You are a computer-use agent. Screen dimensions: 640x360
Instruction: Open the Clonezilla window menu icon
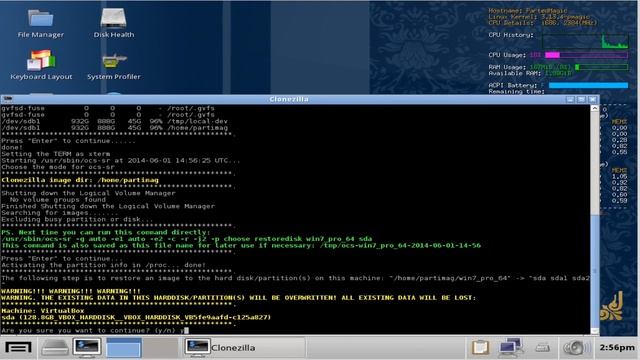(x=7, y=99)
